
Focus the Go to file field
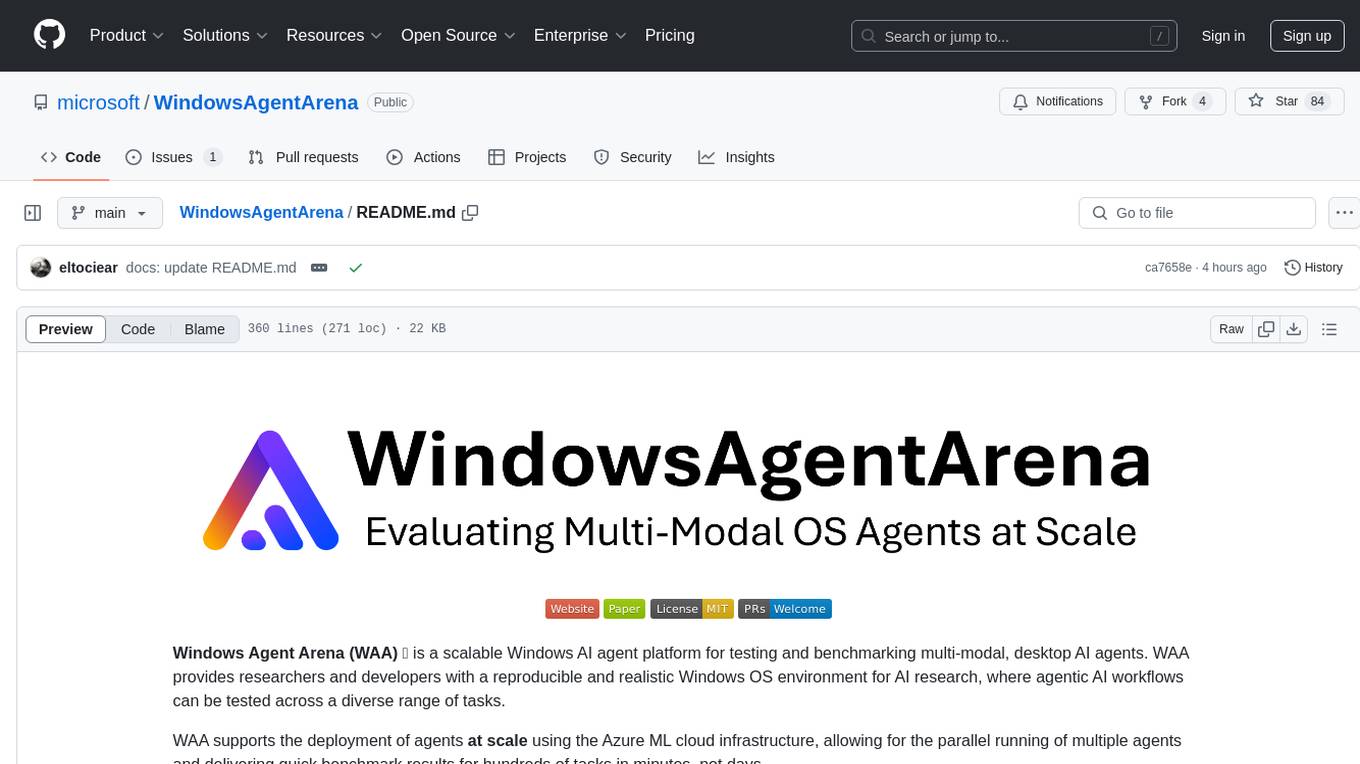(x=1197, y=213)
